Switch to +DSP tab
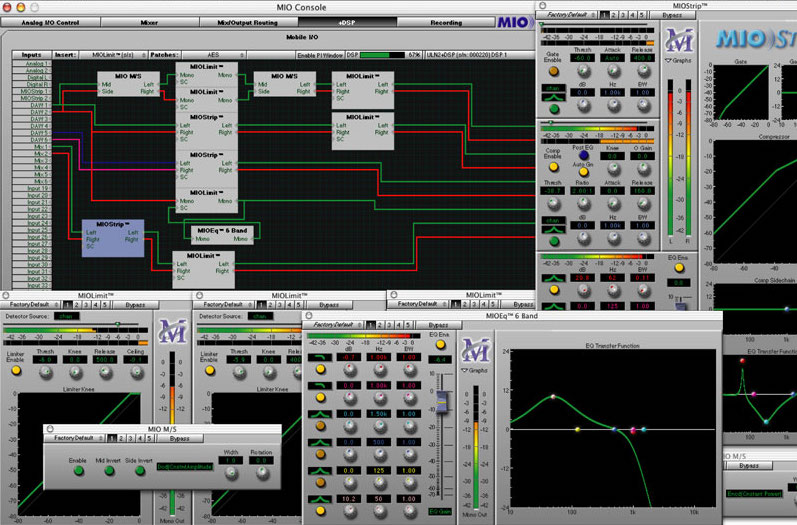 (347, 22)
